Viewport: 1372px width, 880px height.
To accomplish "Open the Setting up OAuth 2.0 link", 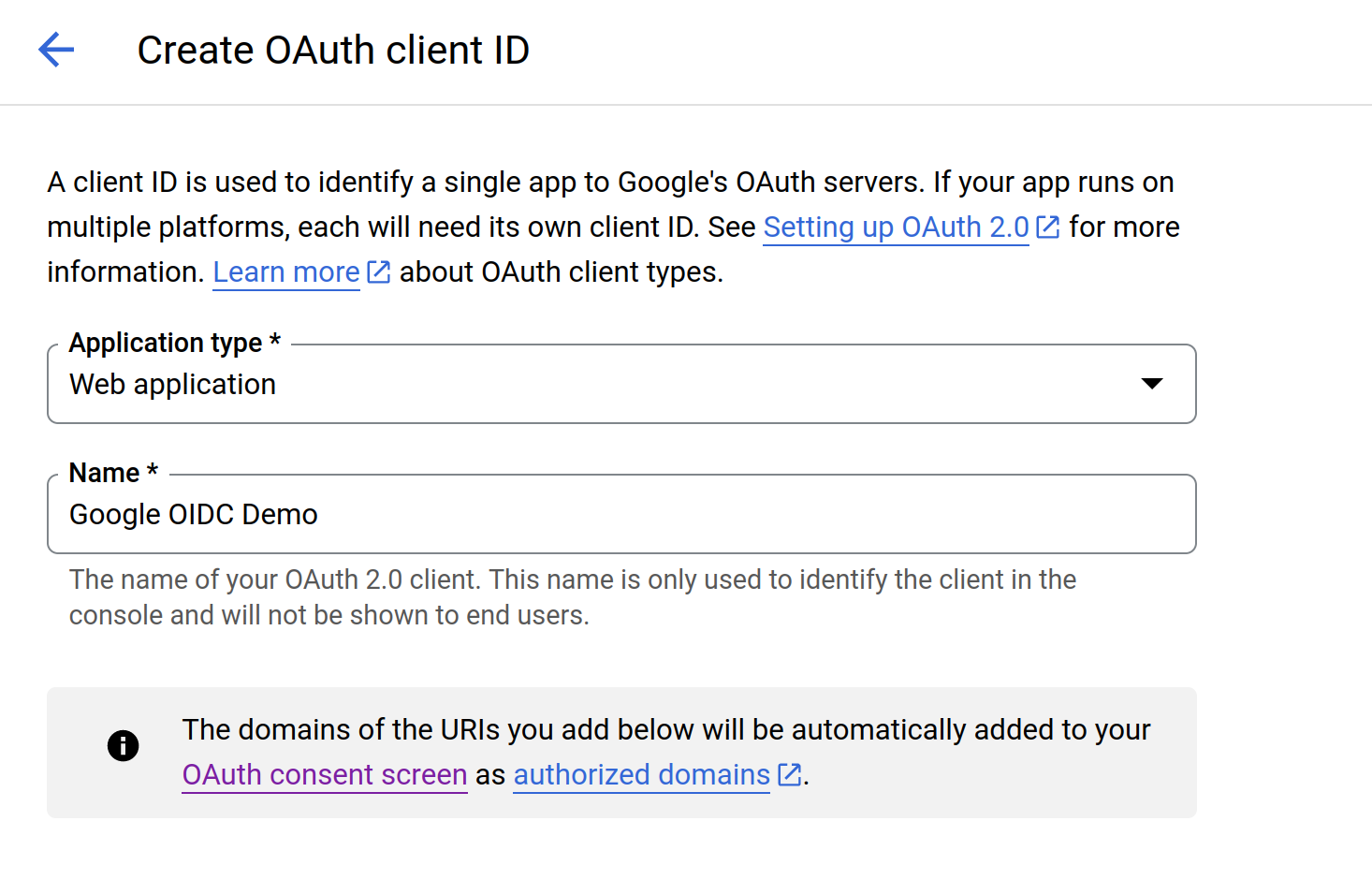I will 896,227.
